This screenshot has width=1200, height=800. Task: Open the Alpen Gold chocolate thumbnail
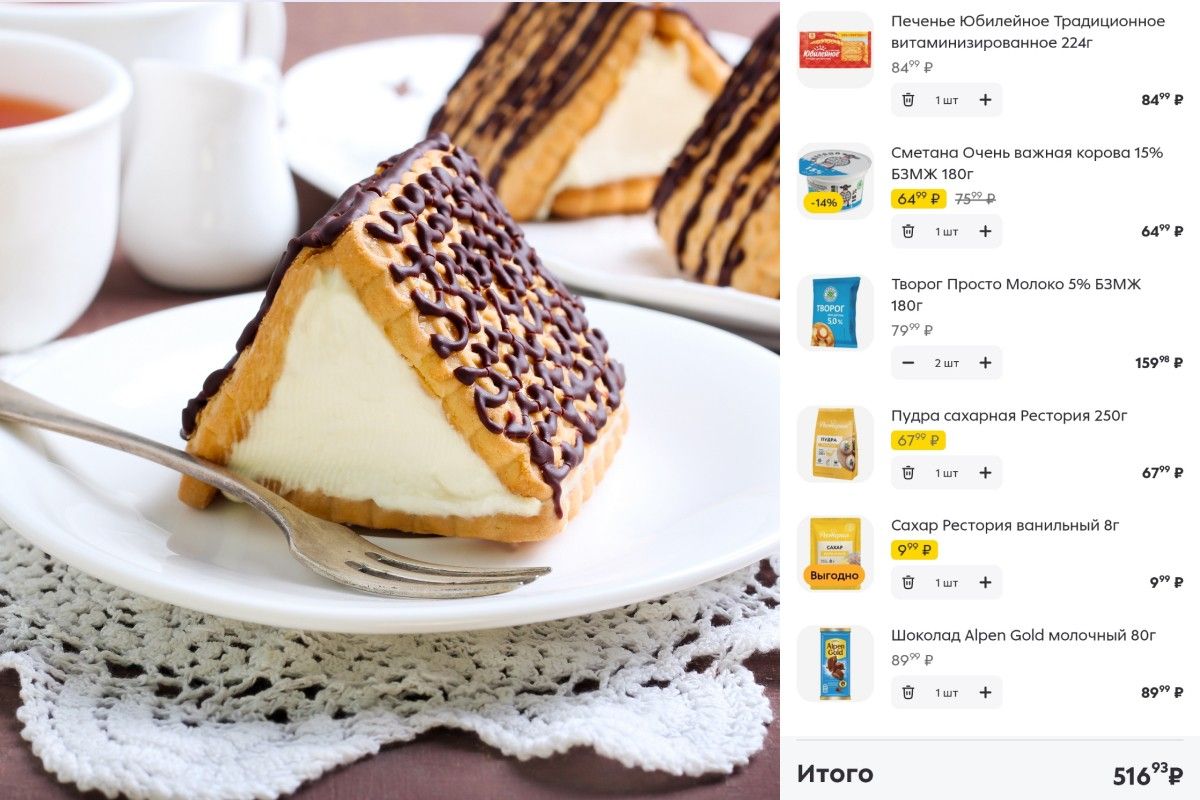(835, 663)
